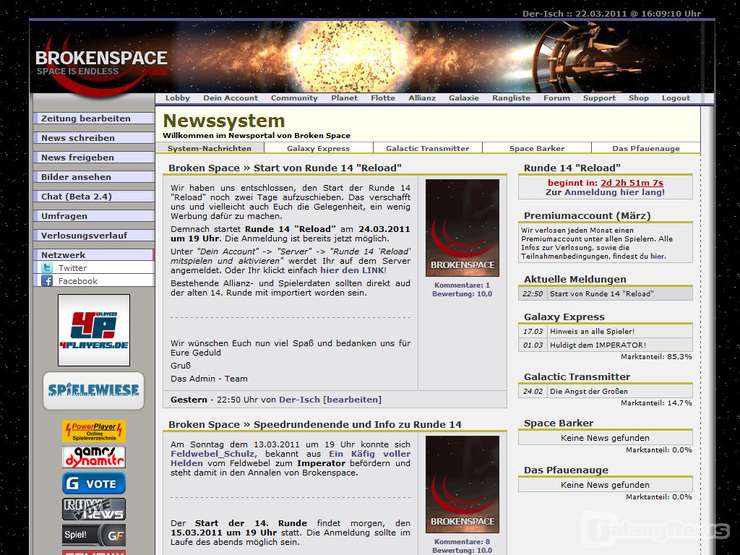Switch to the Space Barker tab

537,148
